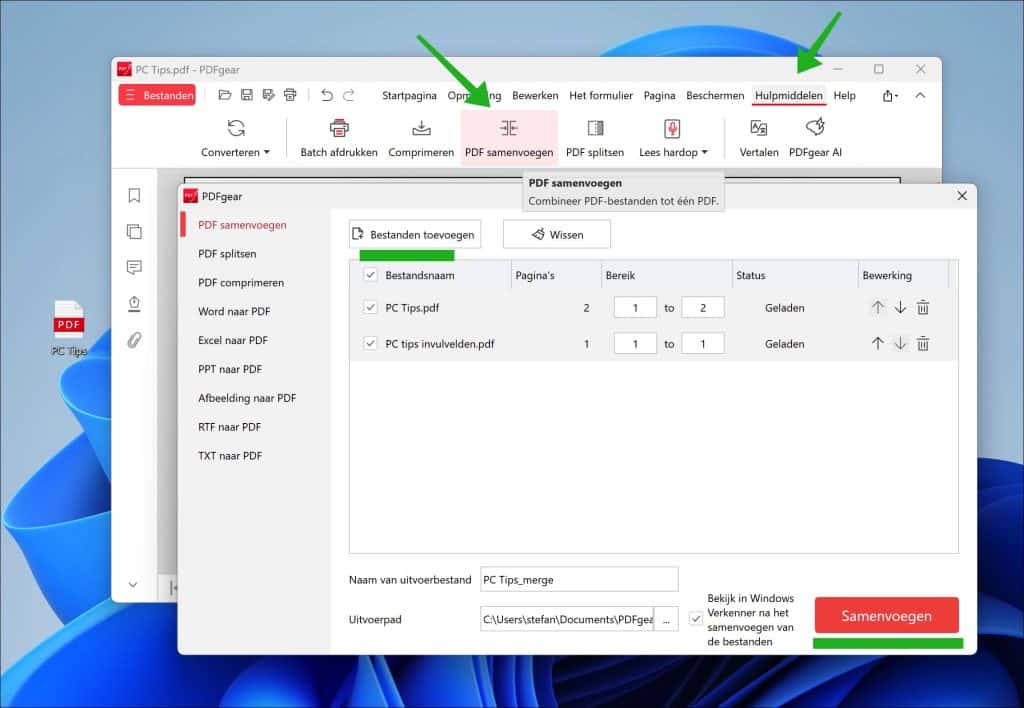Click range end field for PC Tips.pdf
Image resolution: width=1024 pixels, height=708 pixels.
[703, 308]
